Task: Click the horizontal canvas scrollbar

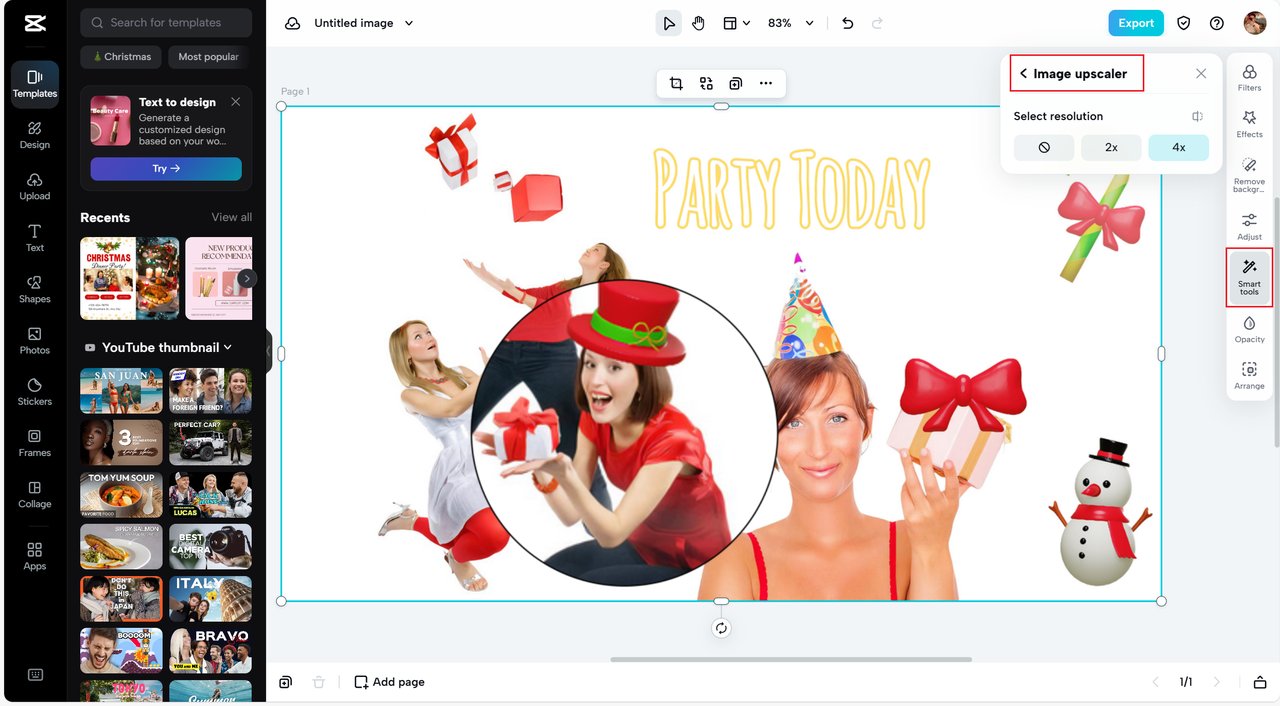Action: pyautogui.click(x=791, y=659)
